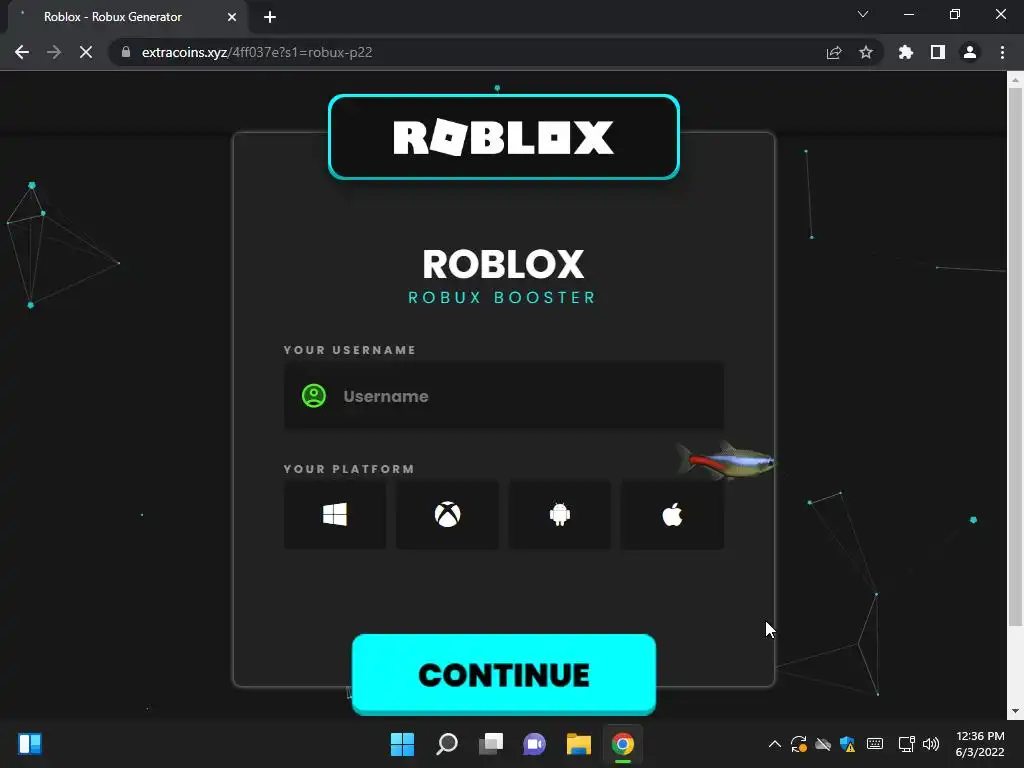1024x768 pixels.
Task: Restore down the Chrome window
Action: [x=955, y=14]
